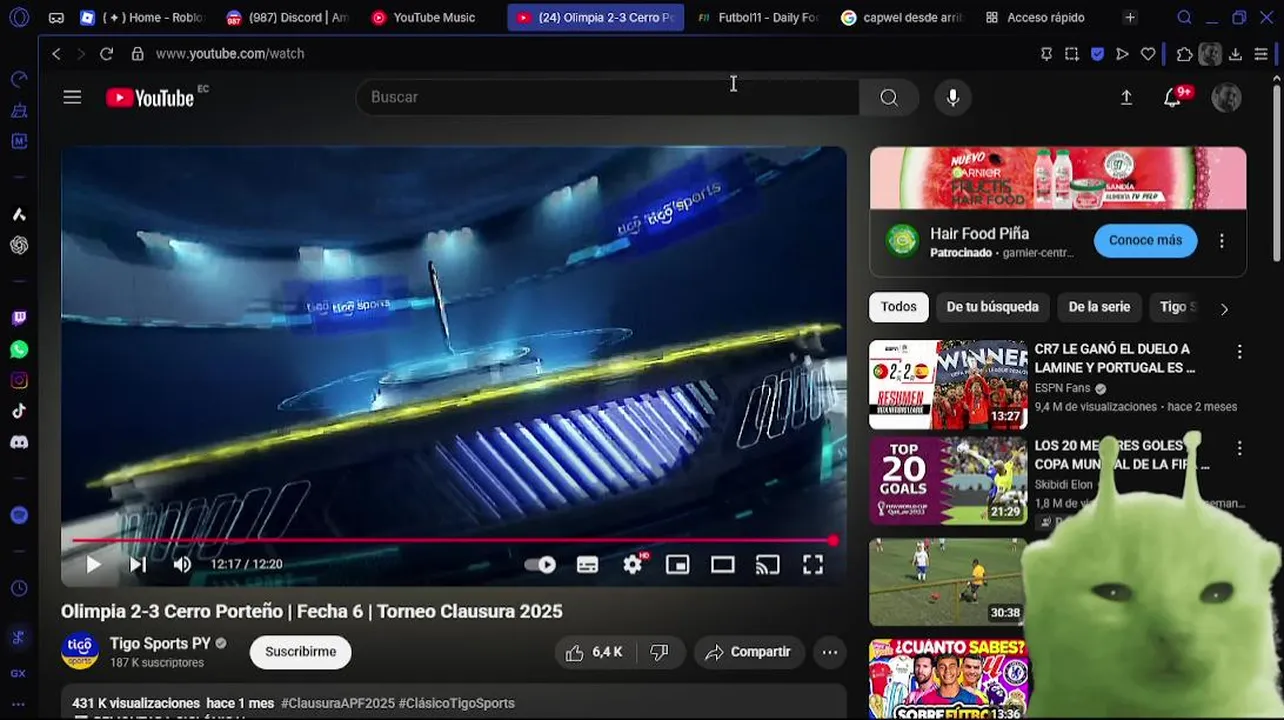Click the #ClausuraAPF2025 hashtag
1284x720 pixels.
click(338, 703)
